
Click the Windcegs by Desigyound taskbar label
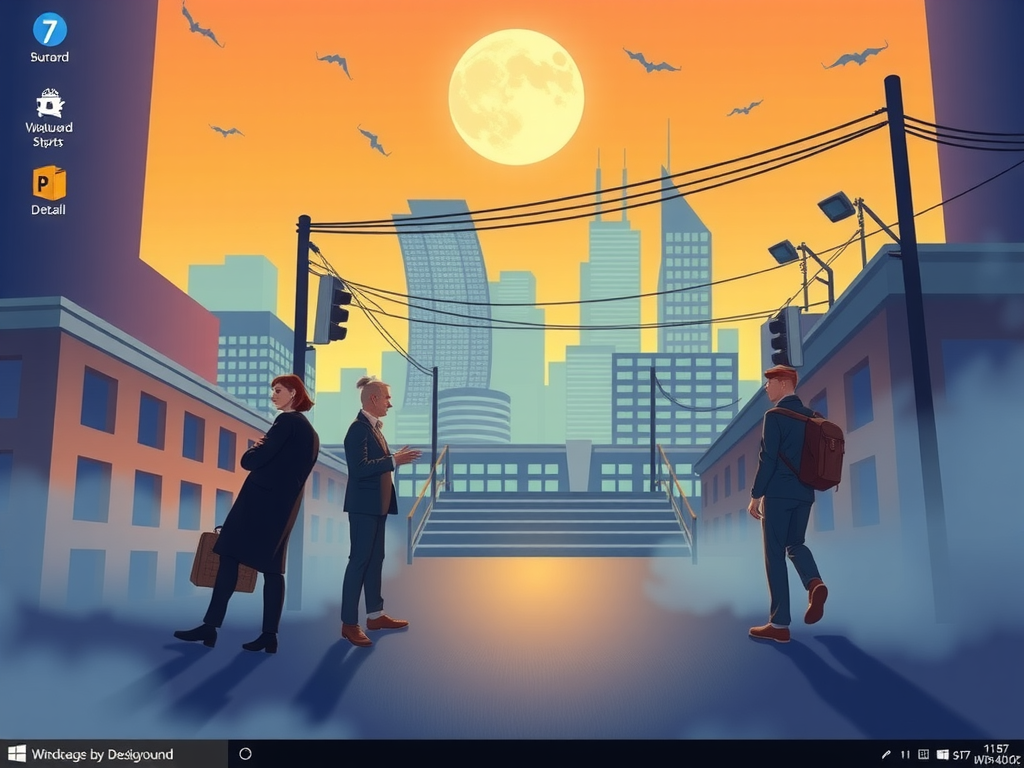(x=100, y=754)
